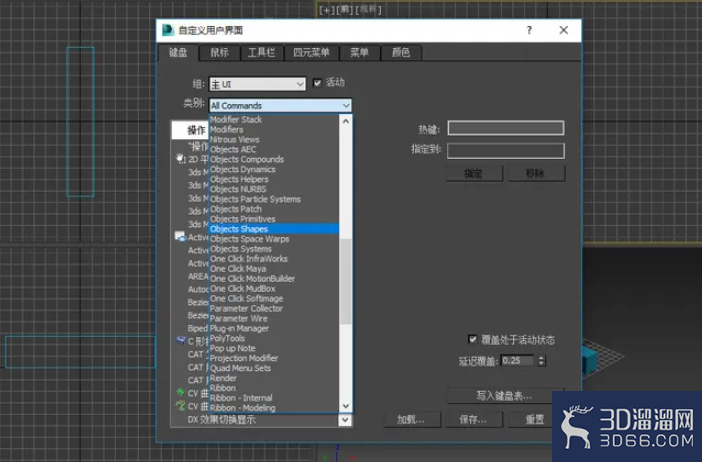Click viewport [+] label menu
Viewport: 702px width, 462px height.
(325, 10)
